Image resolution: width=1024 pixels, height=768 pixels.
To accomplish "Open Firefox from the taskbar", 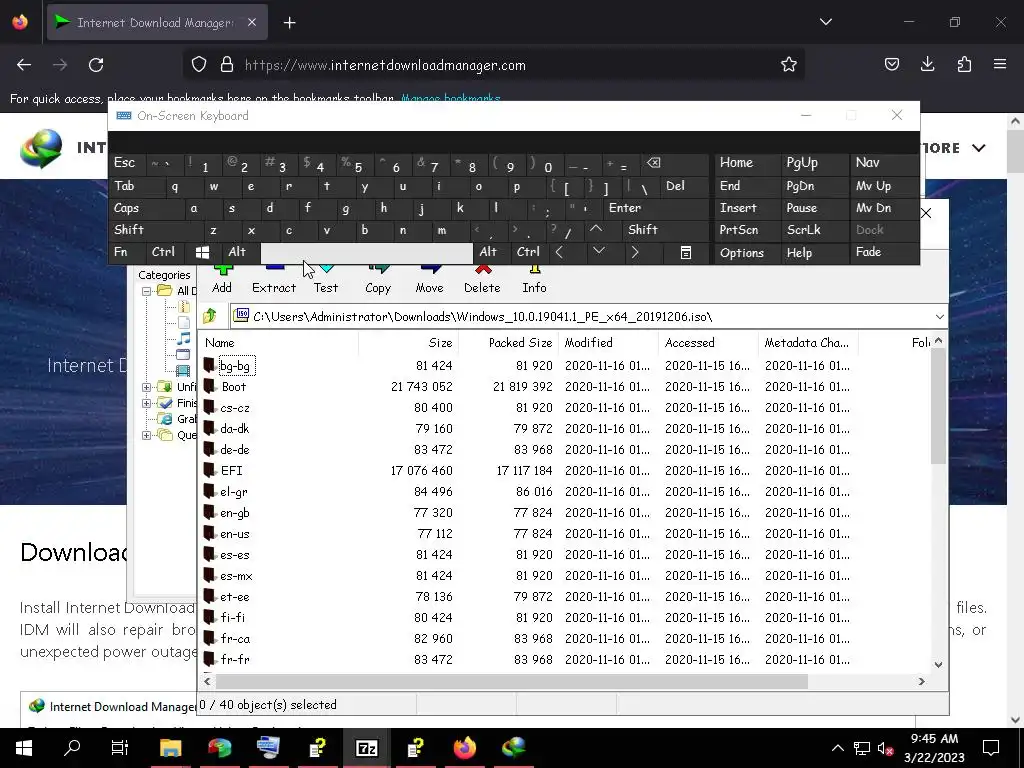I will point(465,748).
